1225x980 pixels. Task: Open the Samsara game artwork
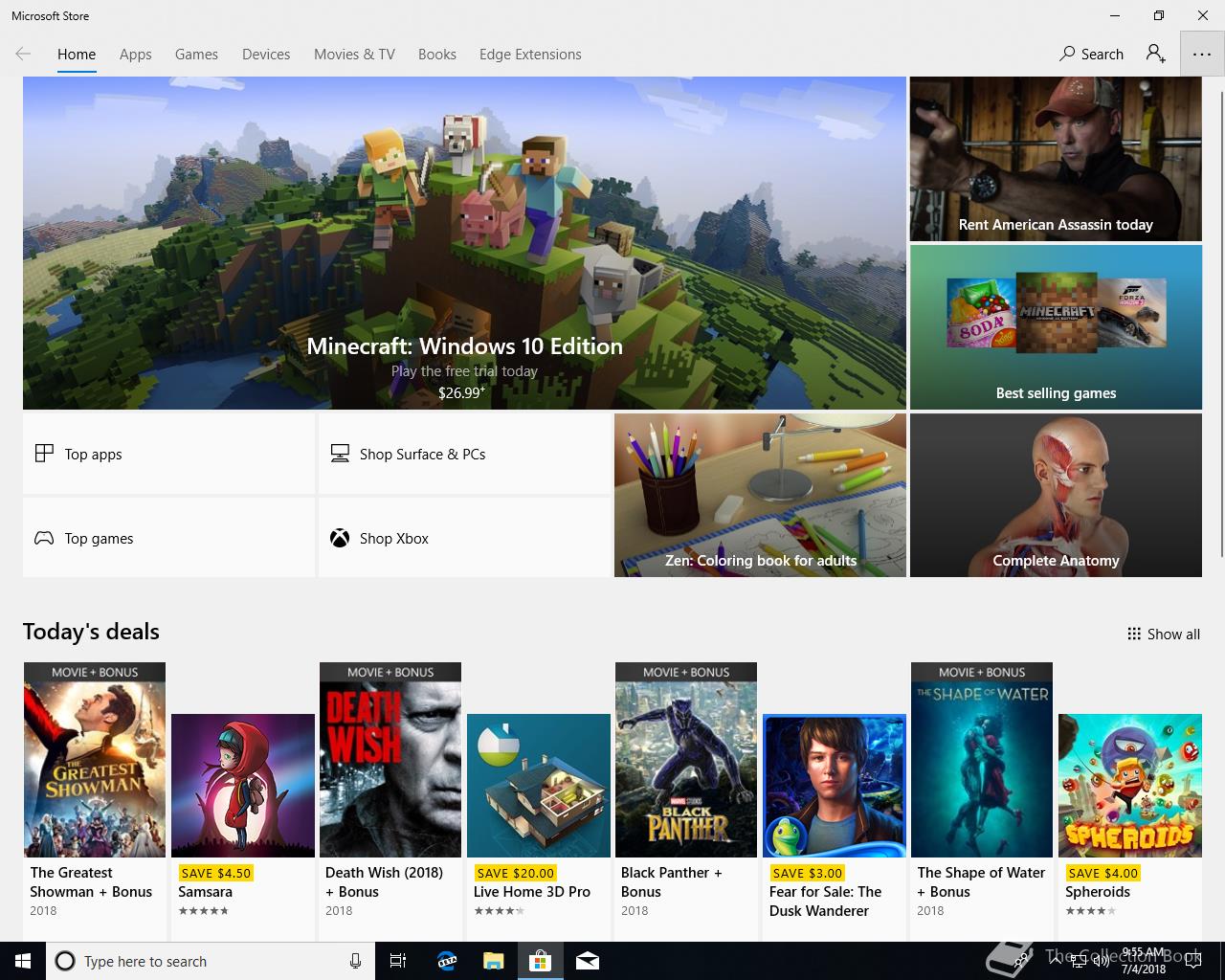coord(243,786)
